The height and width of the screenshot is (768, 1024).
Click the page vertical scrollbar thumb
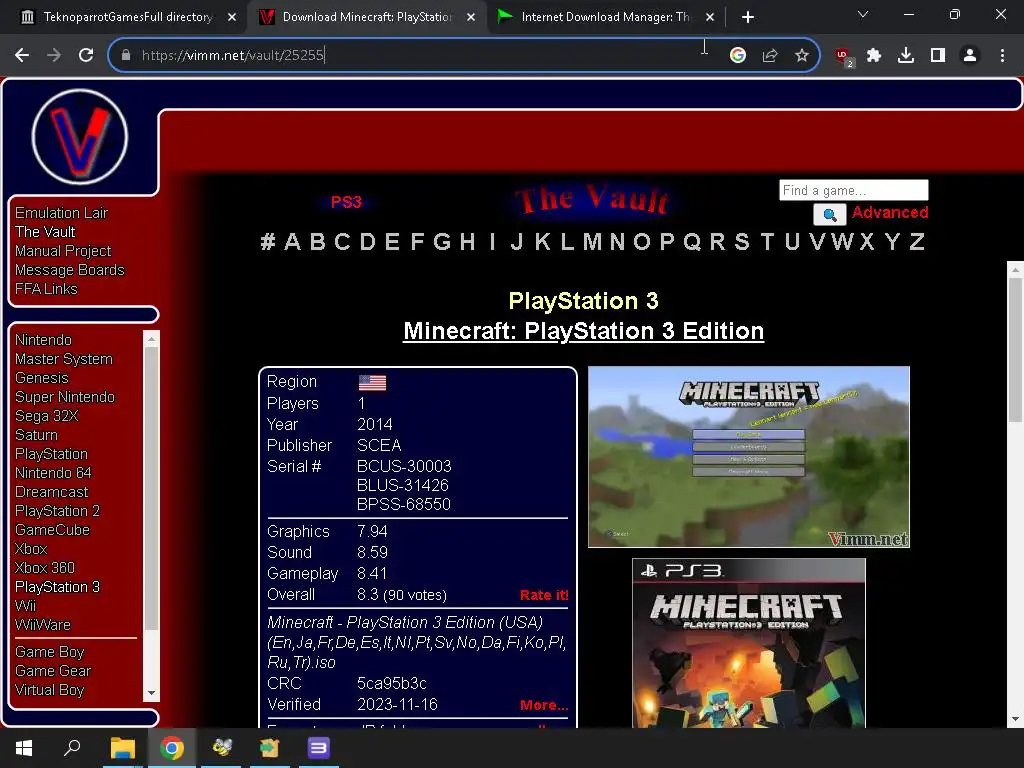click(1015, 349)
